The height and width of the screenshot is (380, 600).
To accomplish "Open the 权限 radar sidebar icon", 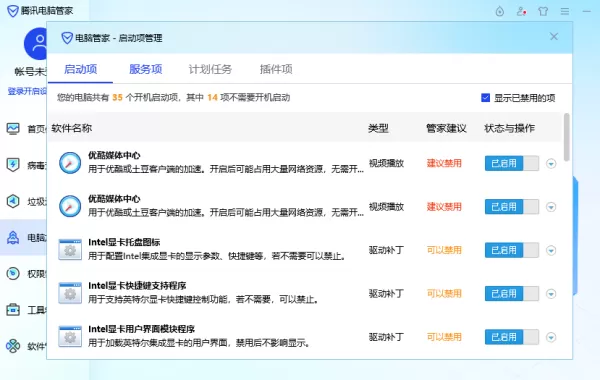I will point(13,274).
